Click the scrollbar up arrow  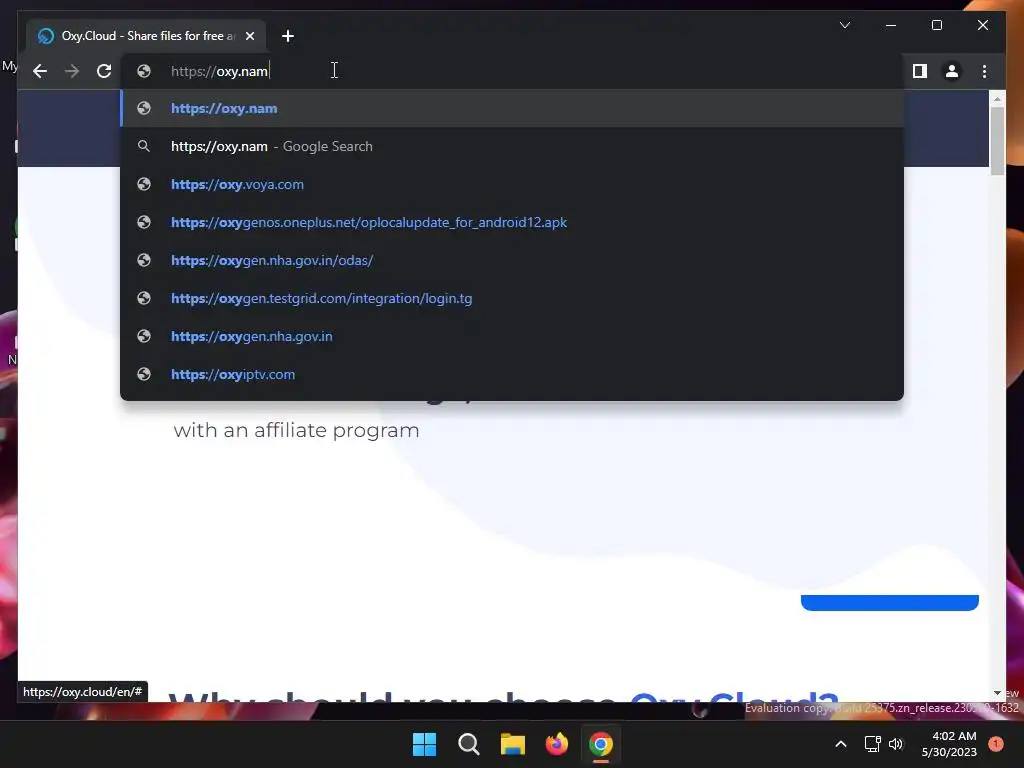pos(997,99)
